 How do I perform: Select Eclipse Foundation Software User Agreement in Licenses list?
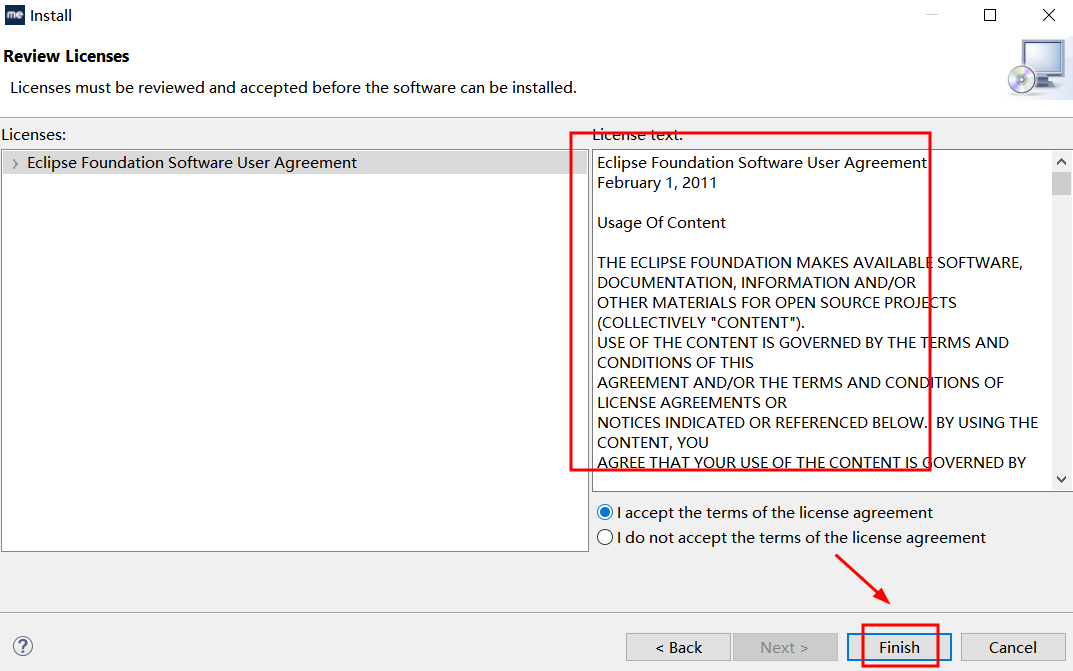coord(295,163)
